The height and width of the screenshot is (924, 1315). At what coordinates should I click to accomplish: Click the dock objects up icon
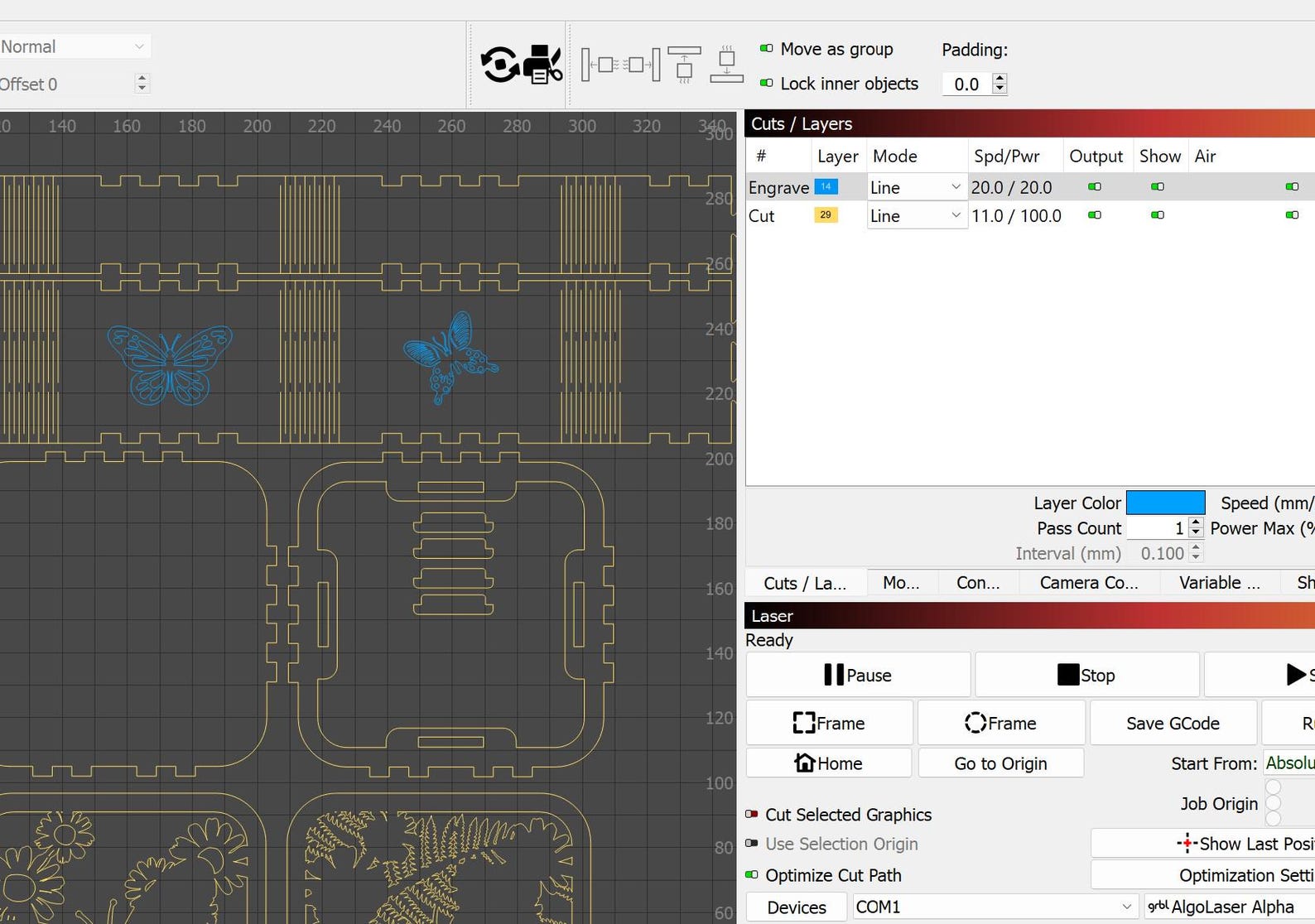(x=684, y=65)
